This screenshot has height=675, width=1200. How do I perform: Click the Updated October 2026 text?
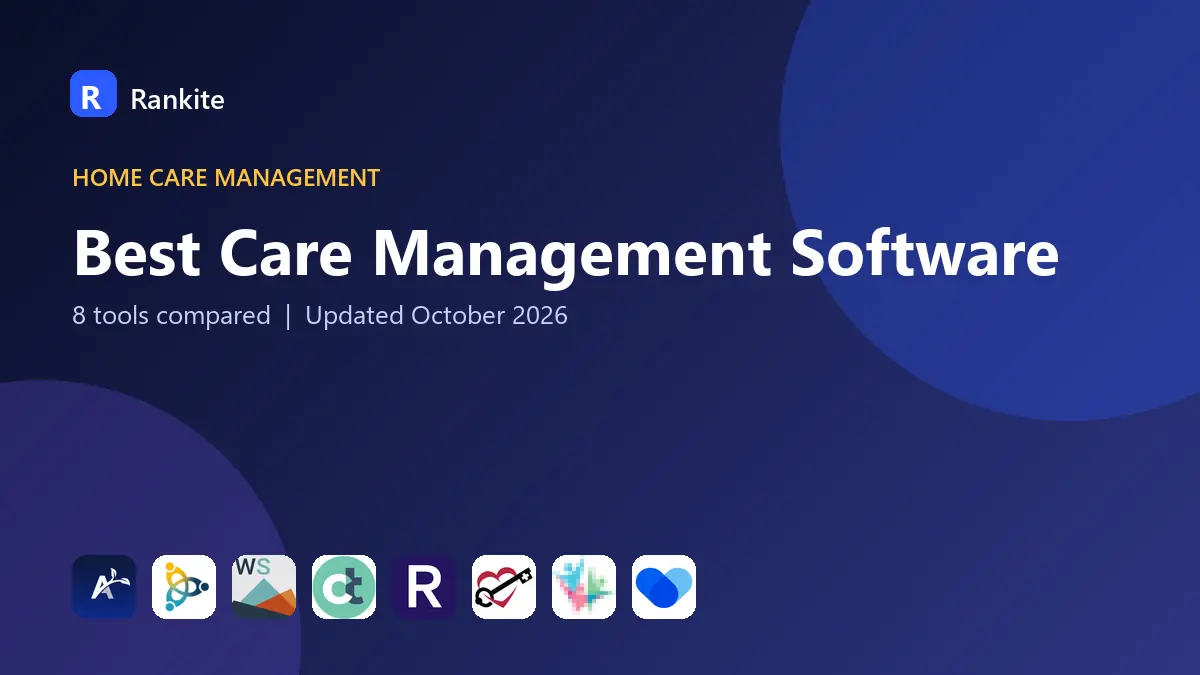[436, 316]
